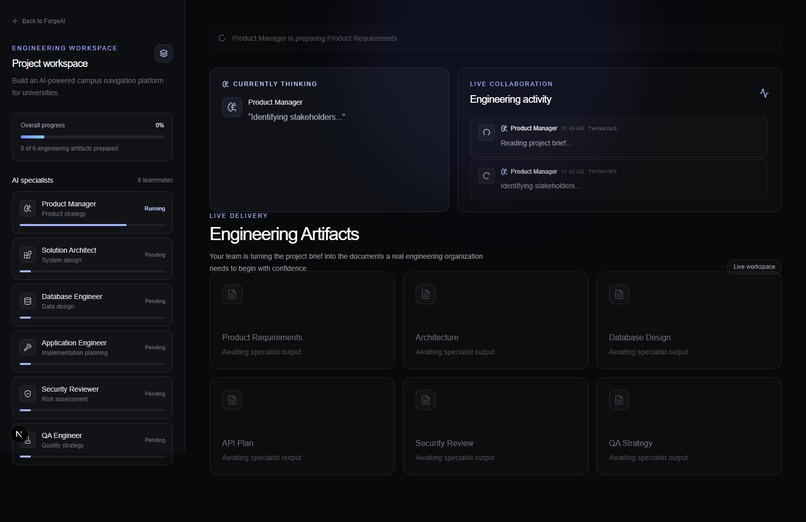Viewport: 806px width, 522px height.
Task: Click the Database Design document icon
Action: (x=619, y=294)
